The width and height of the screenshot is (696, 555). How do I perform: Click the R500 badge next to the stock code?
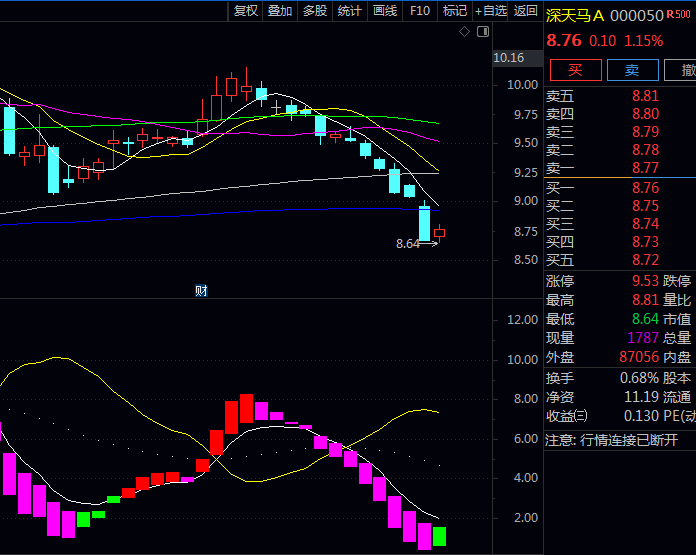coord(680,15)
